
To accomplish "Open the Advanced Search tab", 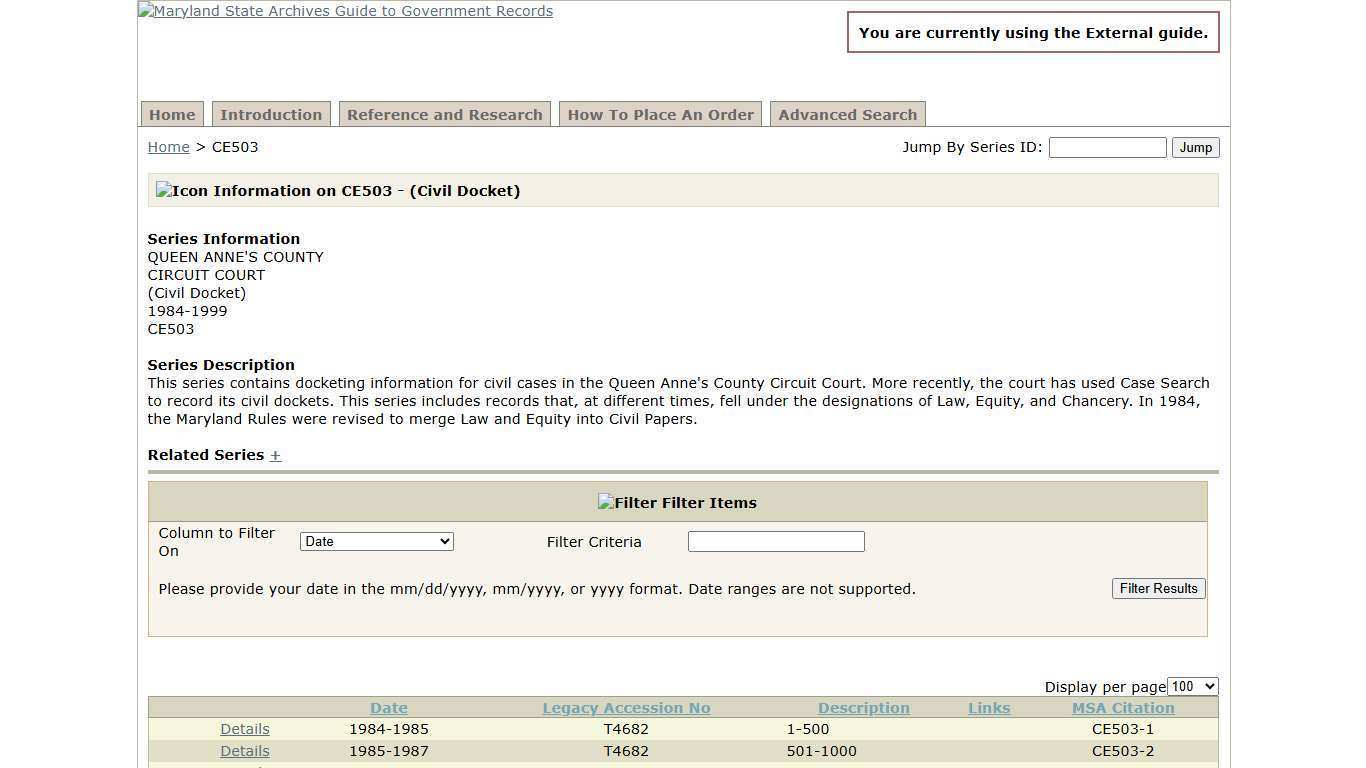I will click(847, 114).
